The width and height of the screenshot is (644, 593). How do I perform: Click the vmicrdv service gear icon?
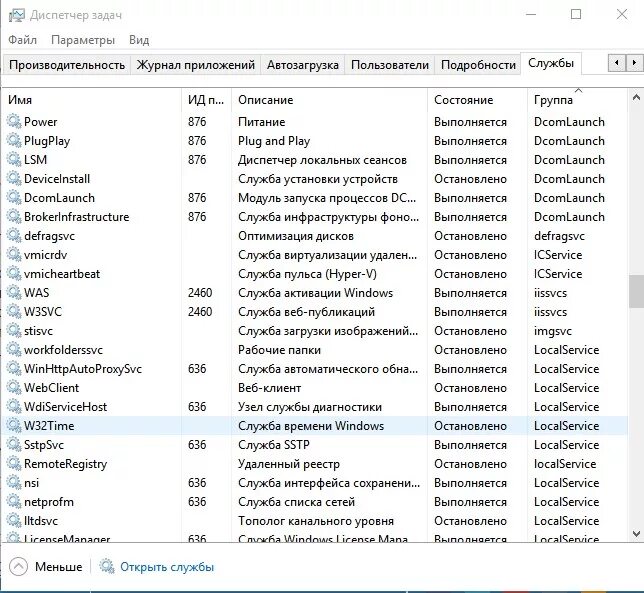pyautogui.click(x=14, y=255)
